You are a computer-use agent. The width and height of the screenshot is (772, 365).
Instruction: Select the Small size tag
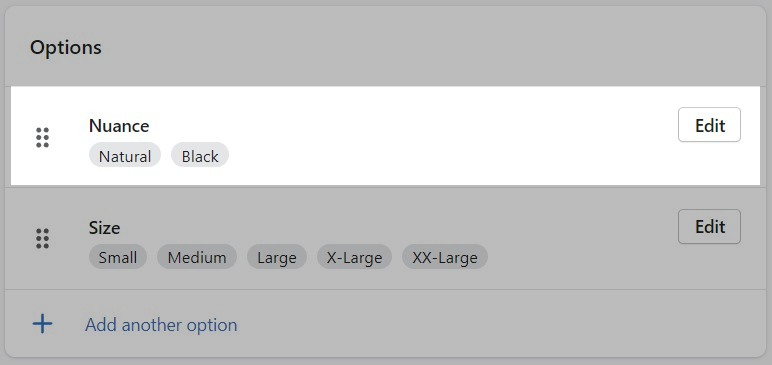pos(118,257)
